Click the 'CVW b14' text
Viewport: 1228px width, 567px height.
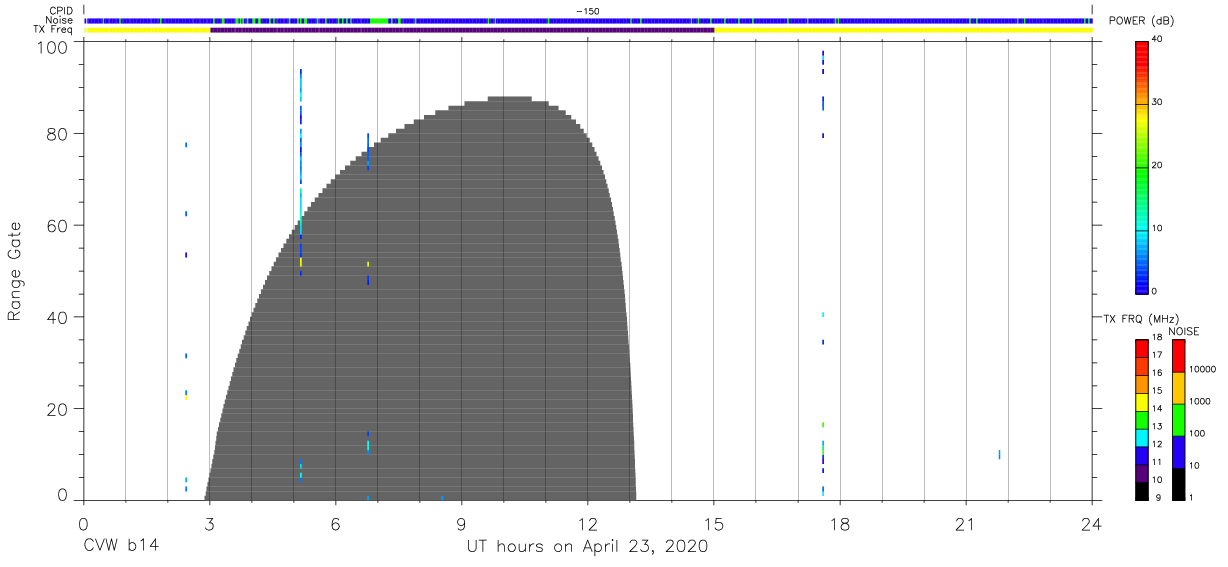(x=121, y=547)
